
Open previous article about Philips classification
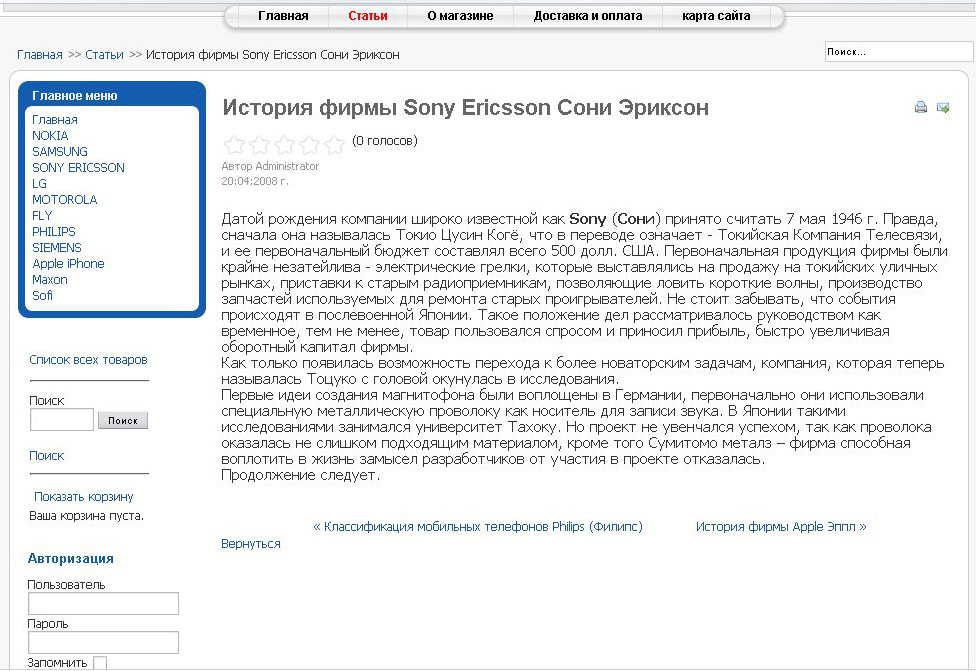pyautogui.click(x=477, y=527)
